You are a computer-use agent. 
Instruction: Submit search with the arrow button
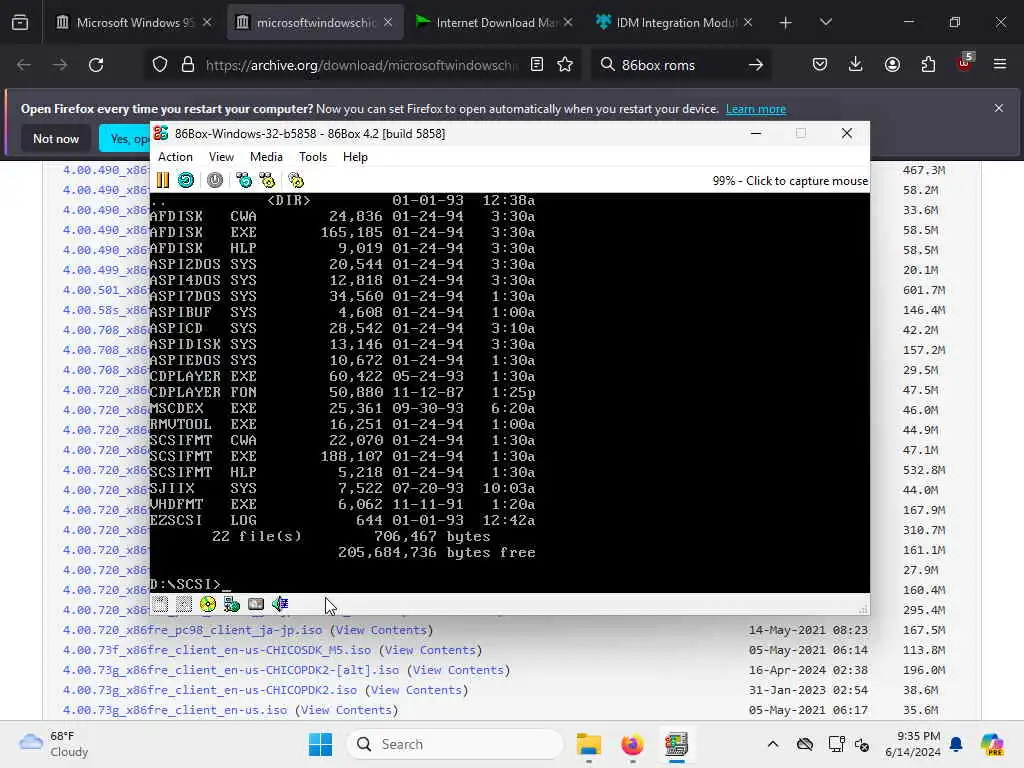pyautogui.click(x=756, y=65)
